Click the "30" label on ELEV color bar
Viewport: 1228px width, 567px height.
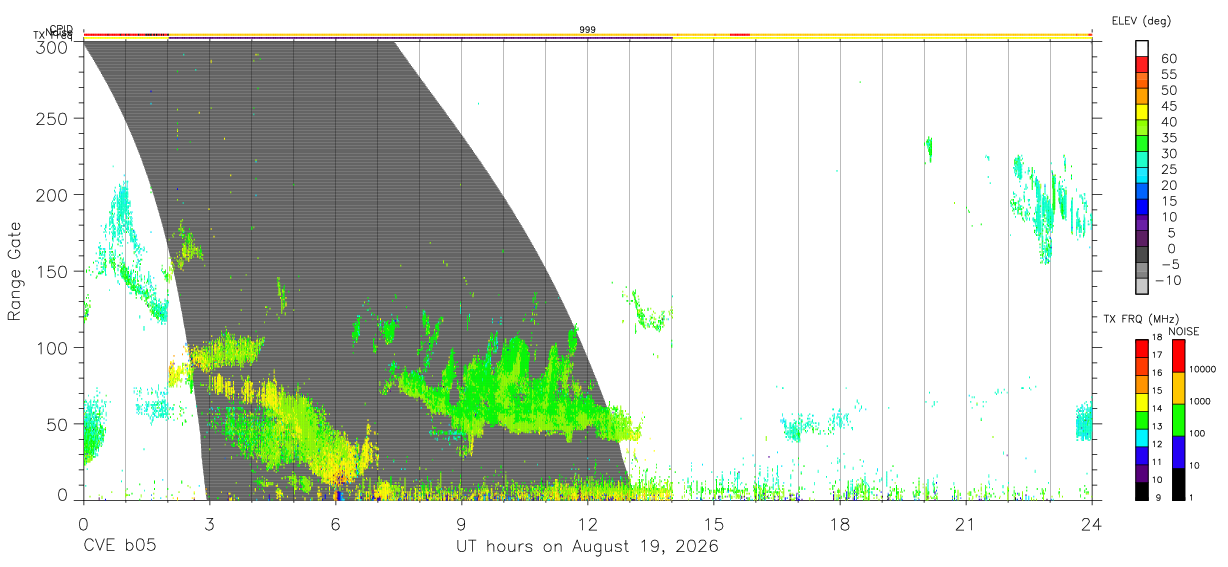point(1168,153)
